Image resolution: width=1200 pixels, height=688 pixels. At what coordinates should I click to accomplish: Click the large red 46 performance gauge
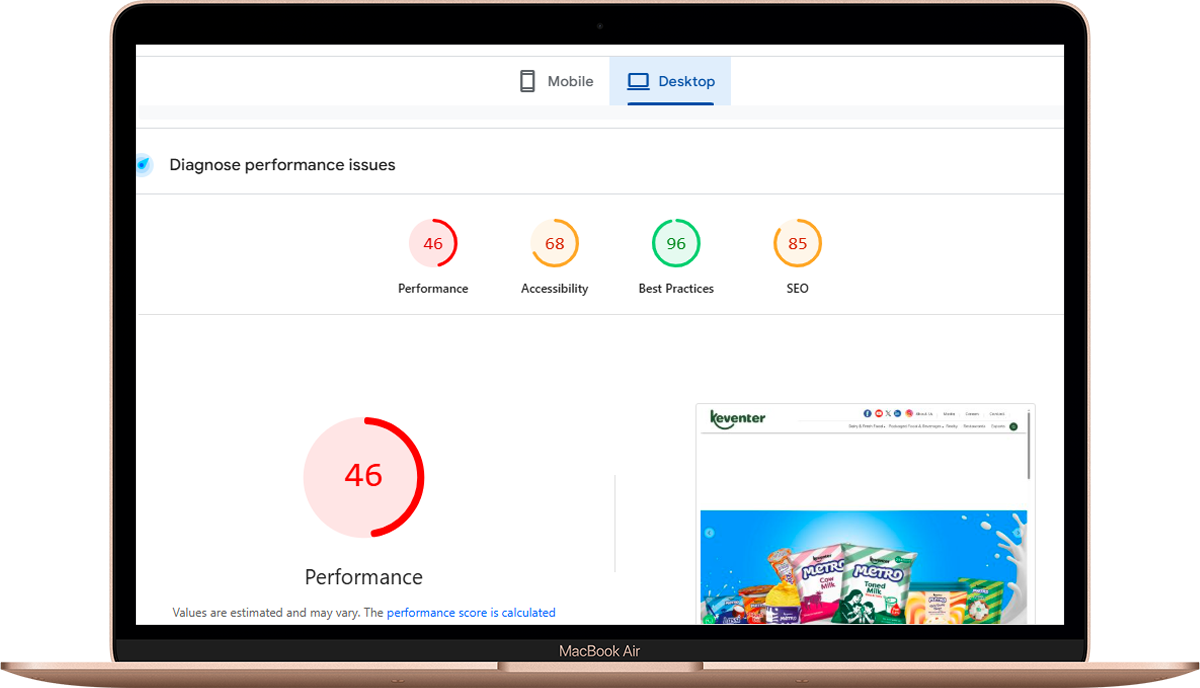coord(364,476)
